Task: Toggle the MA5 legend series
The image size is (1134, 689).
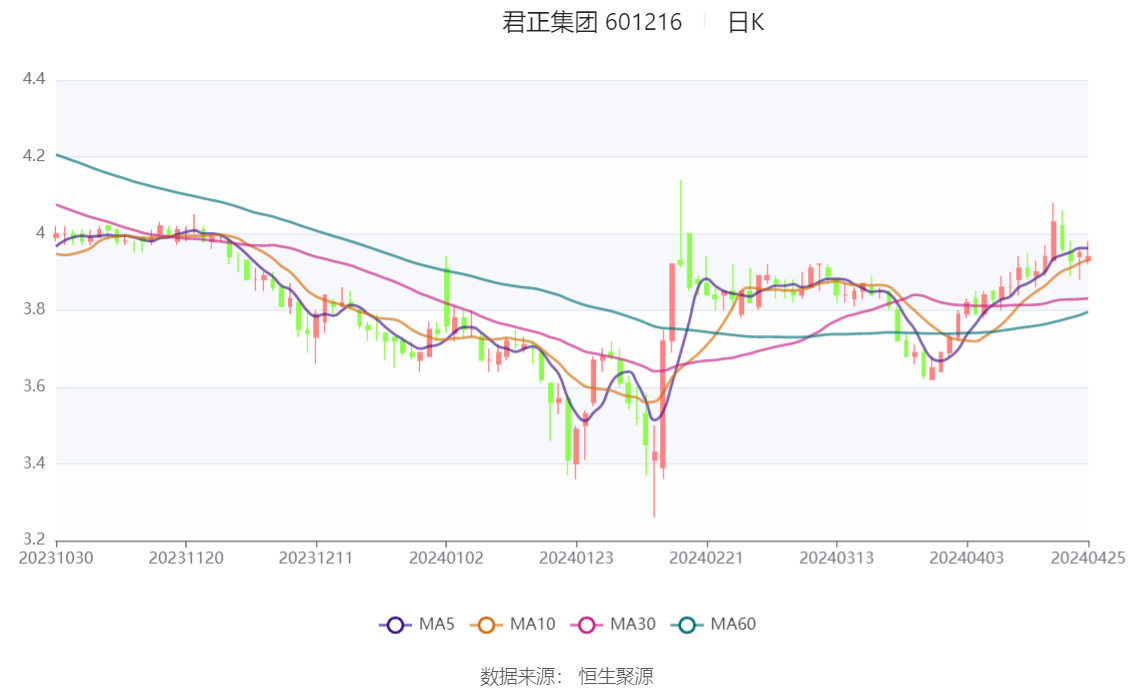Action: click(x=417, y=625)
